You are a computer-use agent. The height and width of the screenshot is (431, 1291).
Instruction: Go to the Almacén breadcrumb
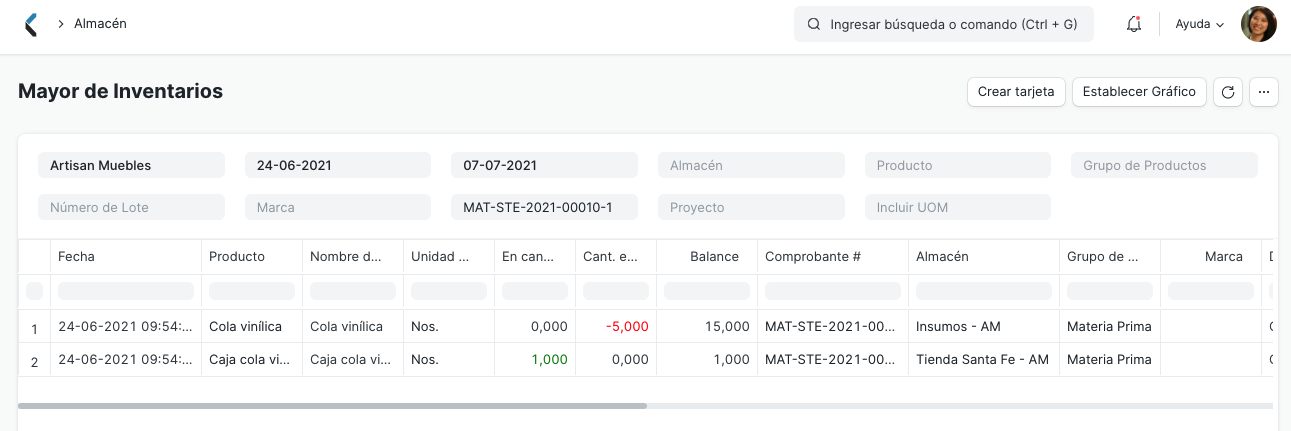[x=100, y=23]
